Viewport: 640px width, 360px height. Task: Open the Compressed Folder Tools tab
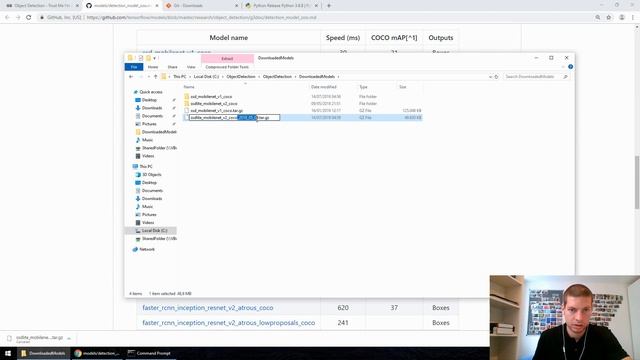point(227,67)
